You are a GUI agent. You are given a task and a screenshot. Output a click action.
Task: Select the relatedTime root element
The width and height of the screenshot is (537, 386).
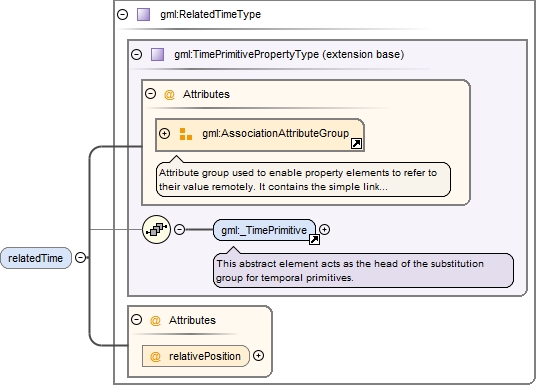coord(36,258)
